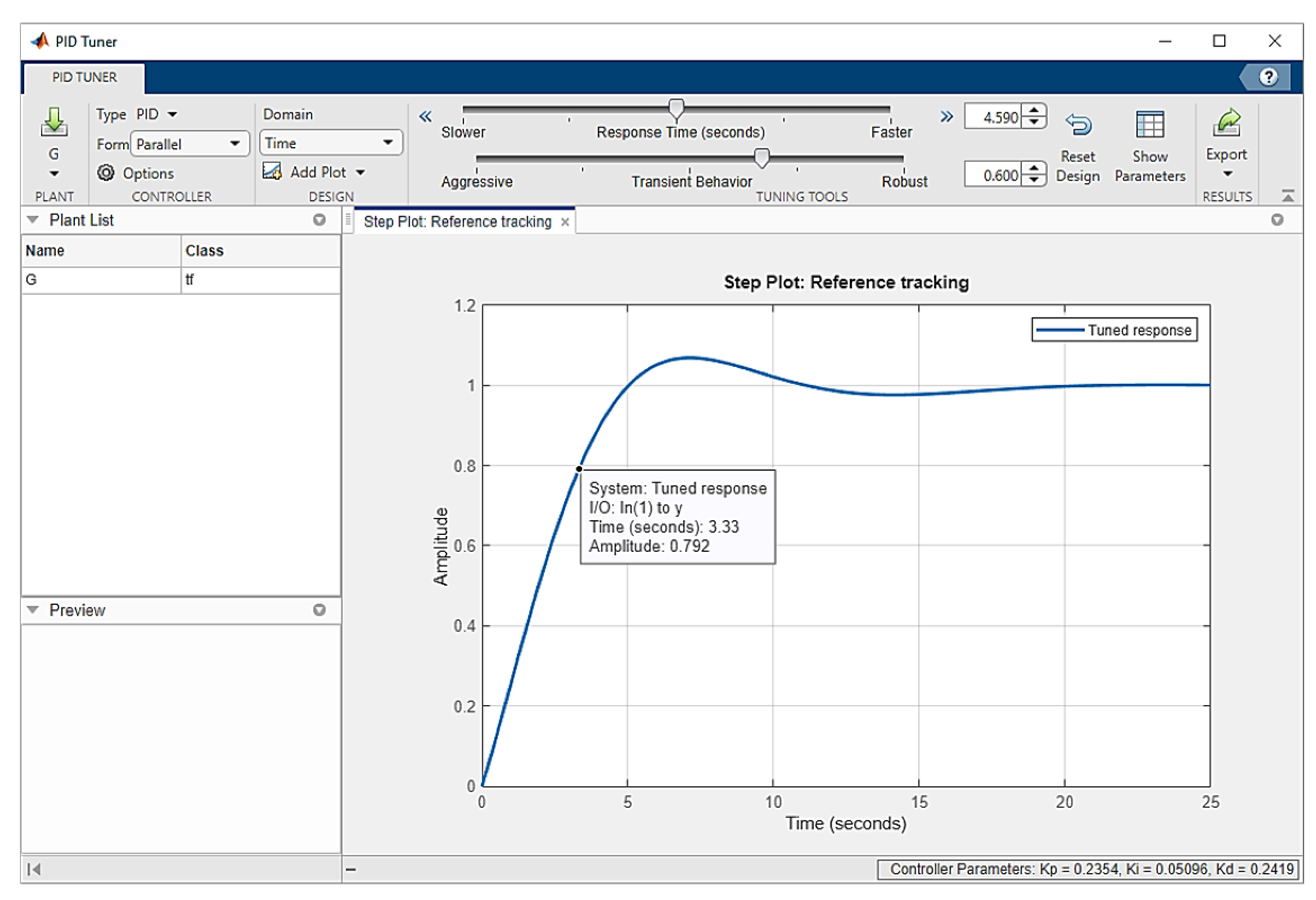Click slower response double-arrow icon
Viewport: 1316px width, 900px height.
(x=425, y=116)
